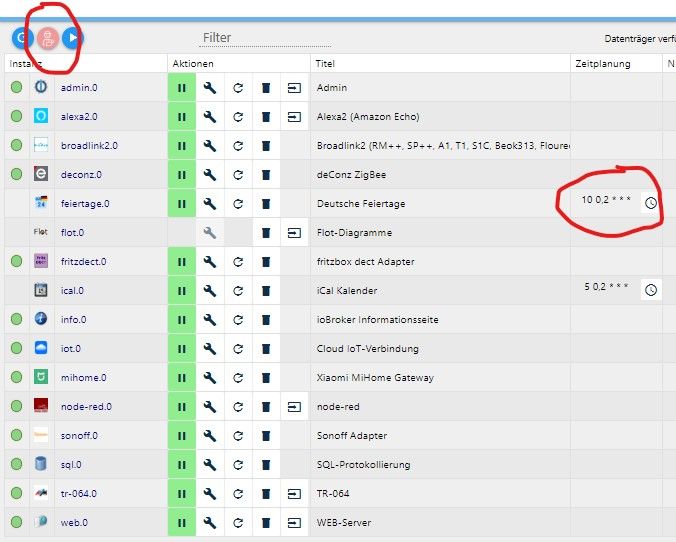Select the broadlink2.0 instance name
676x542 pixels.
89,146
